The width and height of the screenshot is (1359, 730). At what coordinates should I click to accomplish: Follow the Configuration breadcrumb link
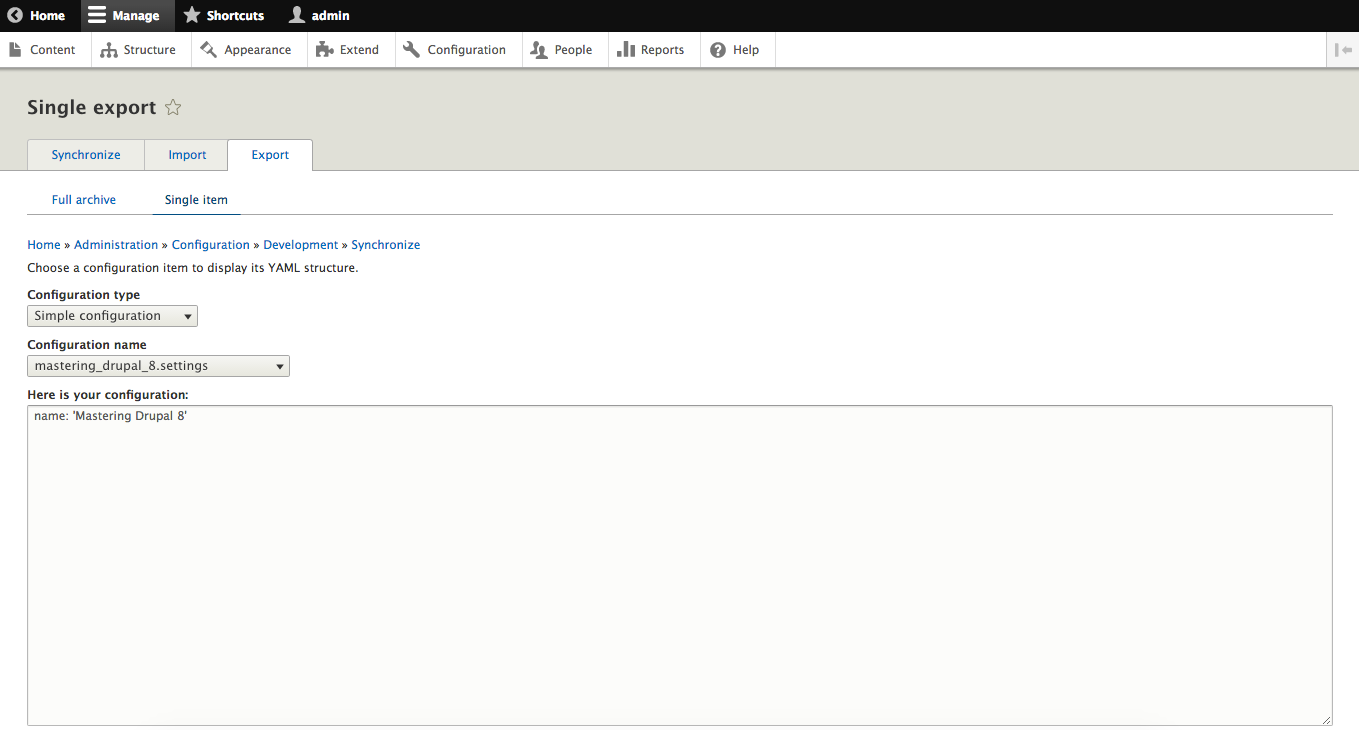(211, 245)
